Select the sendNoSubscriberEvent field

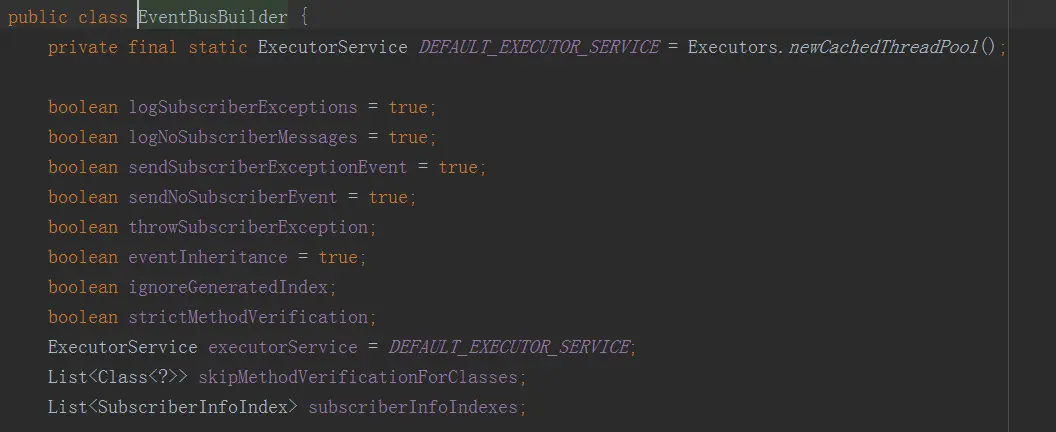click(233, 197)
